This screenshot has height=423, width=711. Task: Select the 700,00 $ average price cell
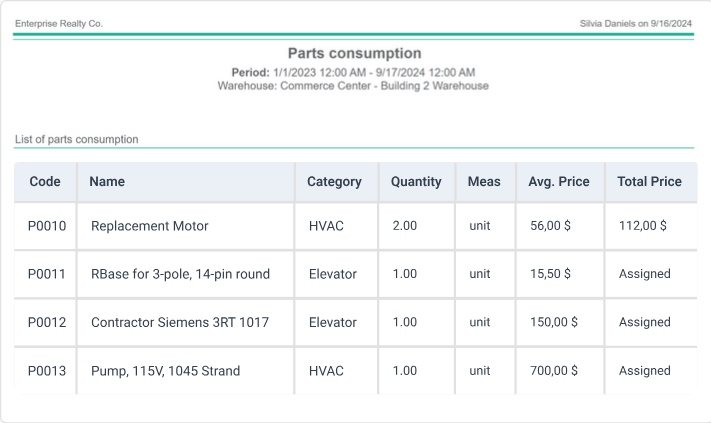[x=554, y=371]
